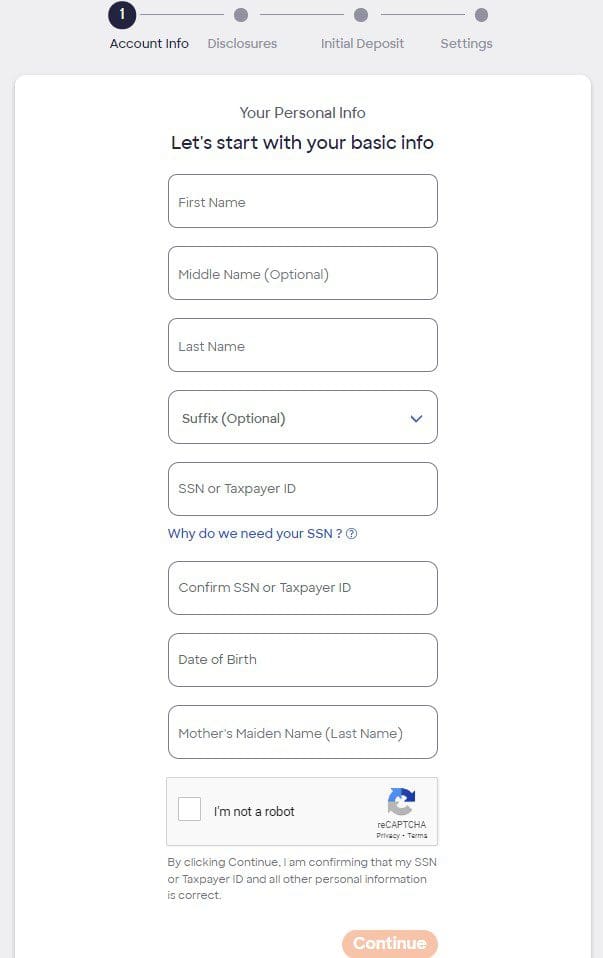Select the Disclosures progress dot
Screen dimensions: 603x958
(241, 15)
